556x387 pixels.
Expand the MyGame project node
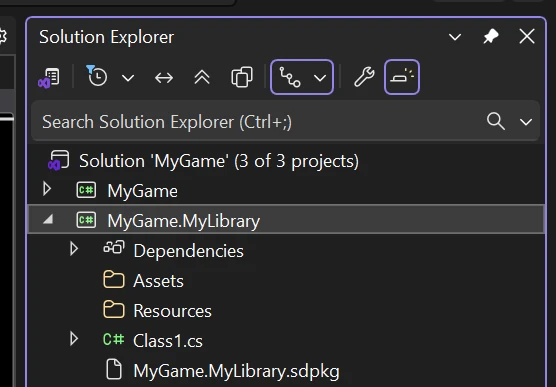46,189
